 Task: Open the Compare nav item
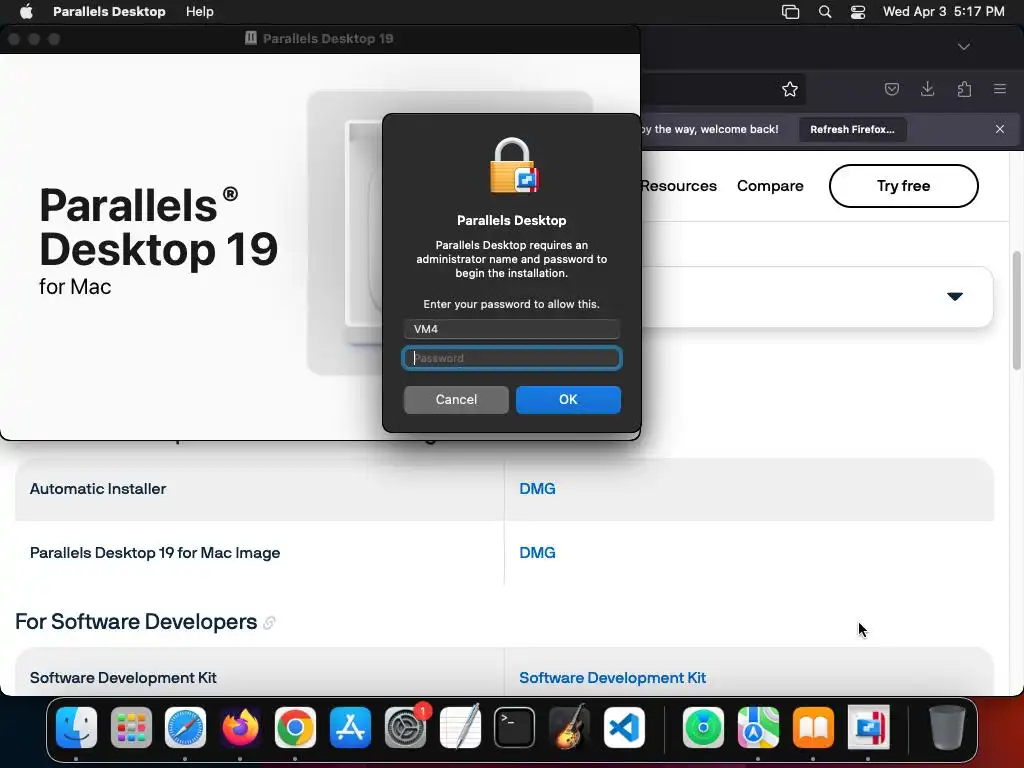click(770, 186)
